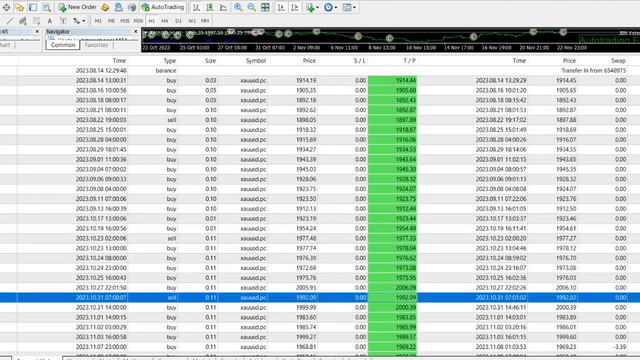The height and width of the screenshot is (360, 640).
Task: Open the arrows objects dropdown
Action: click(84, 20)
